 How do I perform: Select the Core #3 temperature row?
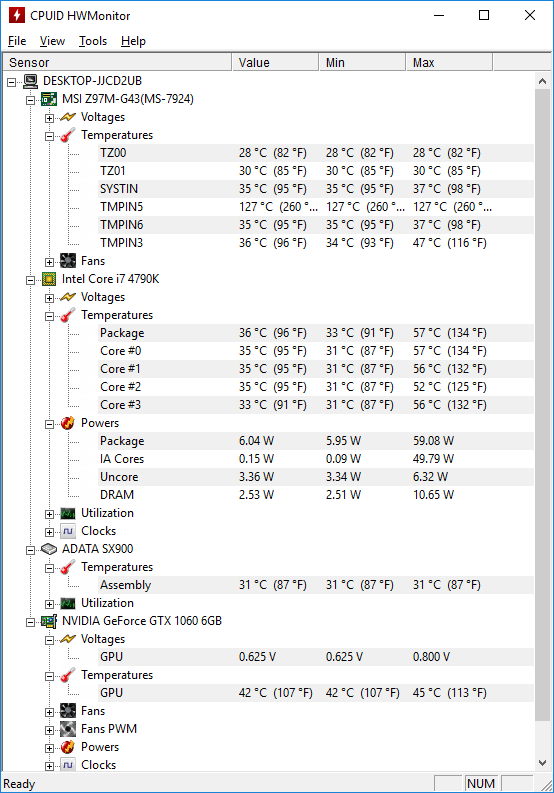[316, 405]
